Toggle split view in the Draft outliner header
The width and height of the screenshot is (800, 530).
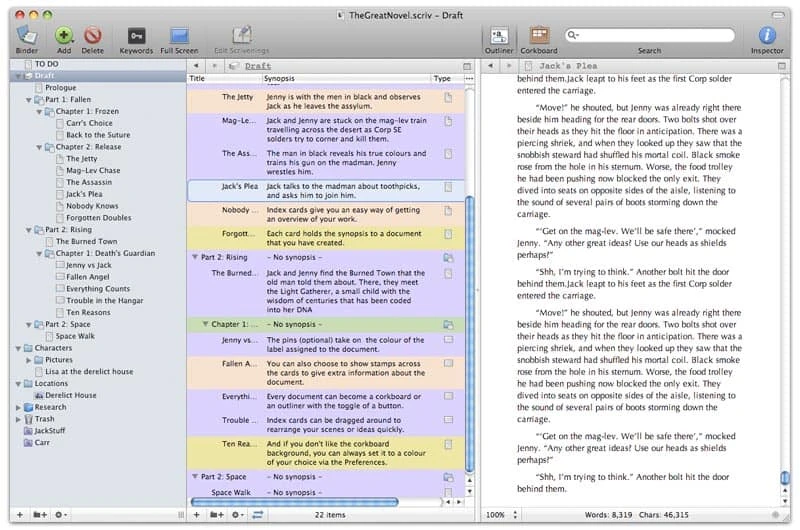pyautogui.click(x=467, y=66)
